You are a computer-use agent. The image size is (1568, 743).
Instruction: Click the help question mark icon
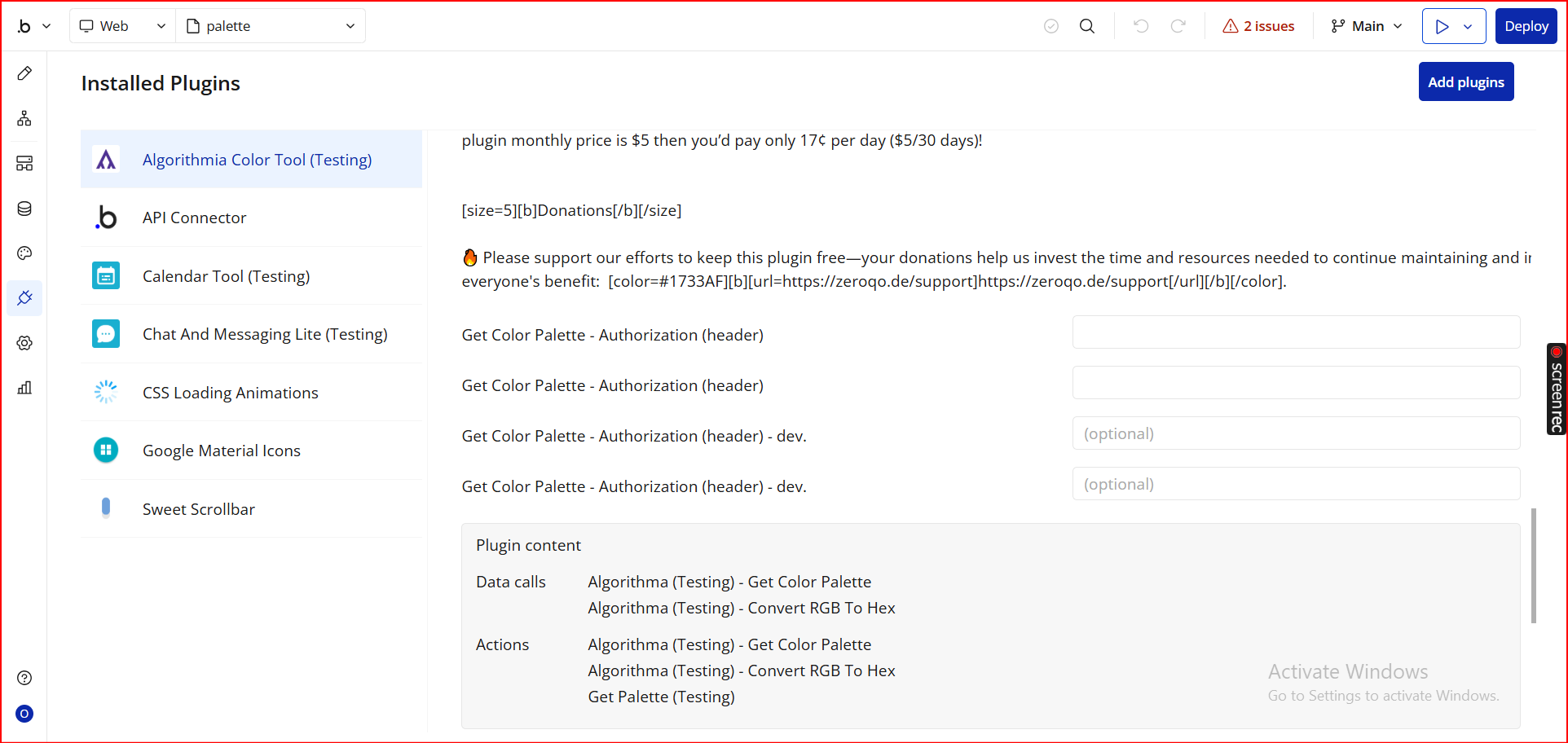point(24,678)
